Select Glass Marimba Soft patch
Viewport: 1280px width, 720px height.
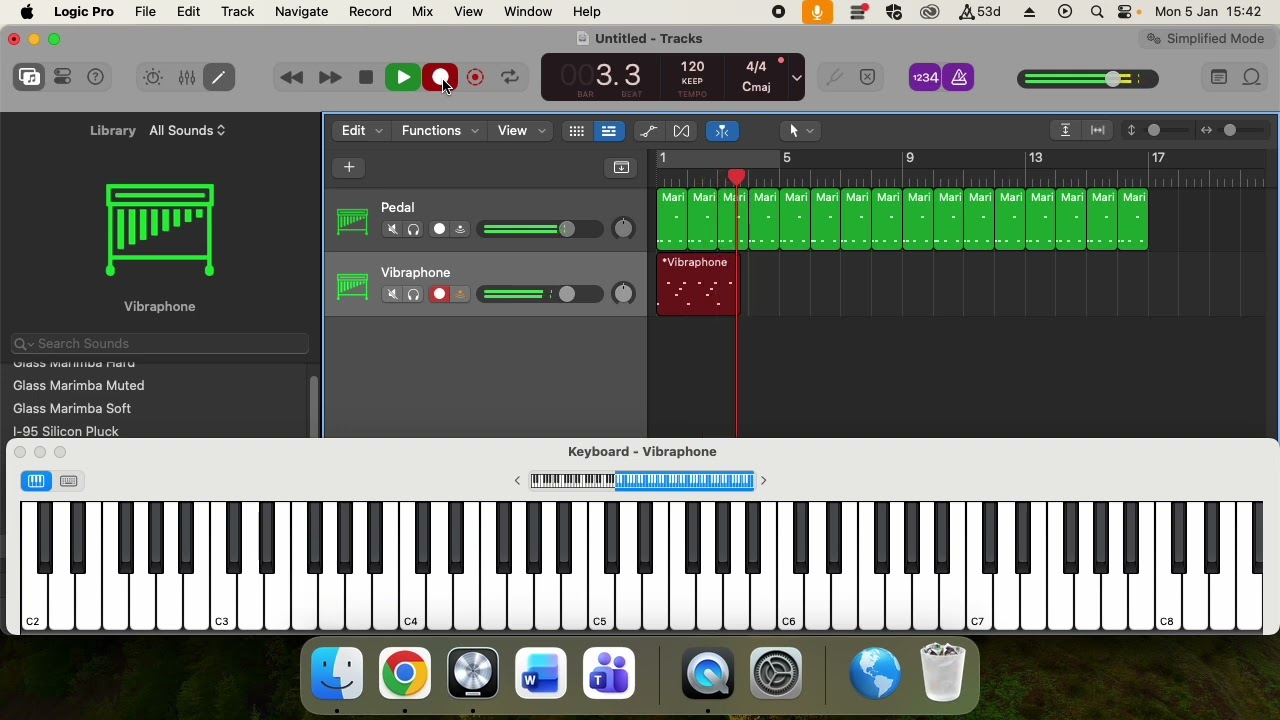point(72,409)
